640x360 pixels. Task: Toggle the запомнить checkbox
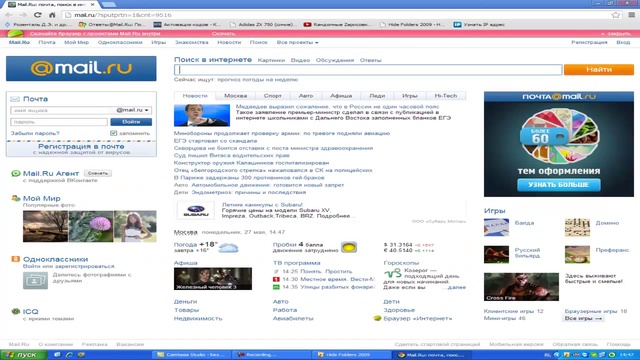click(x=113, y=133)
